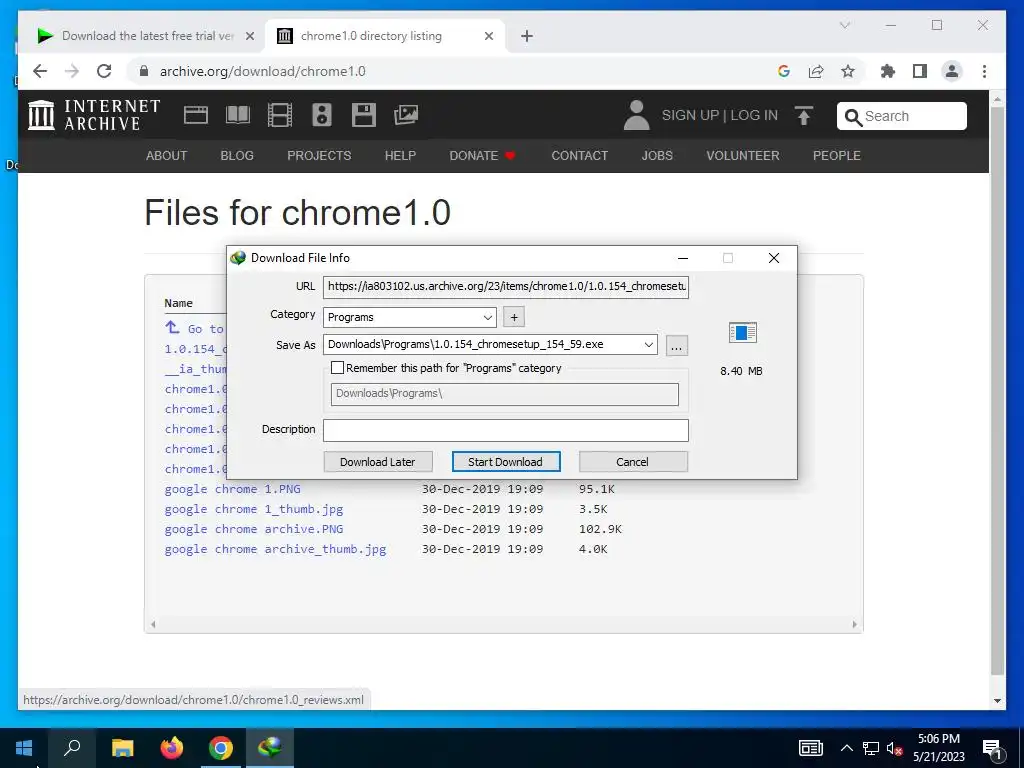
Task: Add a new category with the plus button
Action: 514,317
